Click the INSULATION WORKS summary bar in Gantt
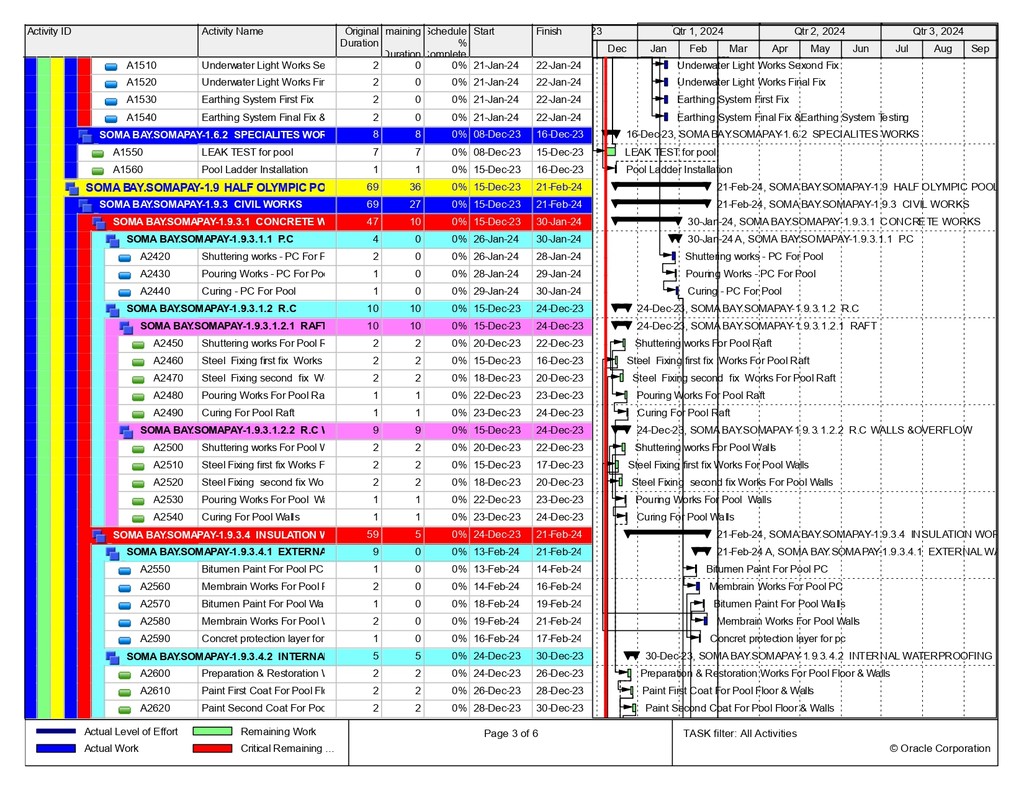 click(667, 533)
